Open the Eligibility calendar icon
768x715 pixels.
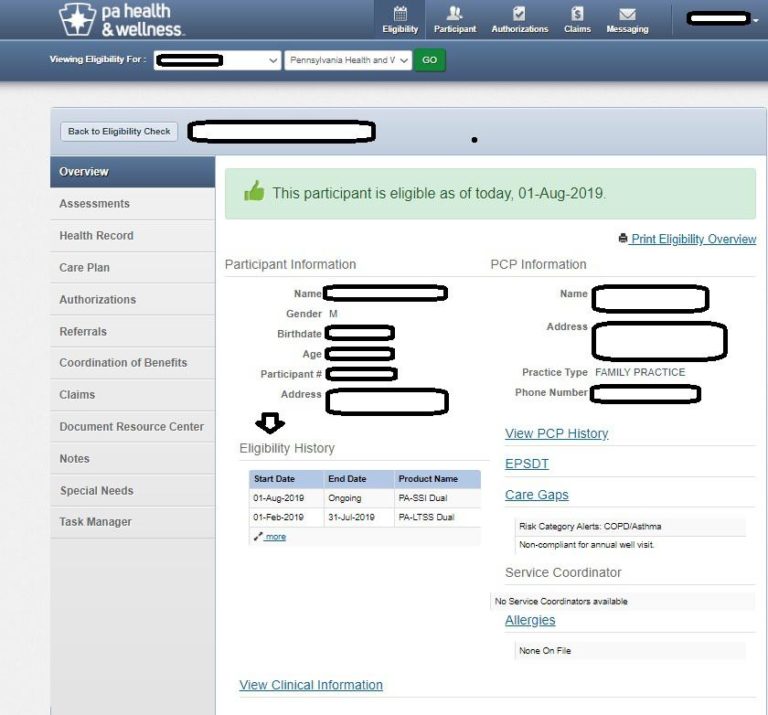(400, 15)
